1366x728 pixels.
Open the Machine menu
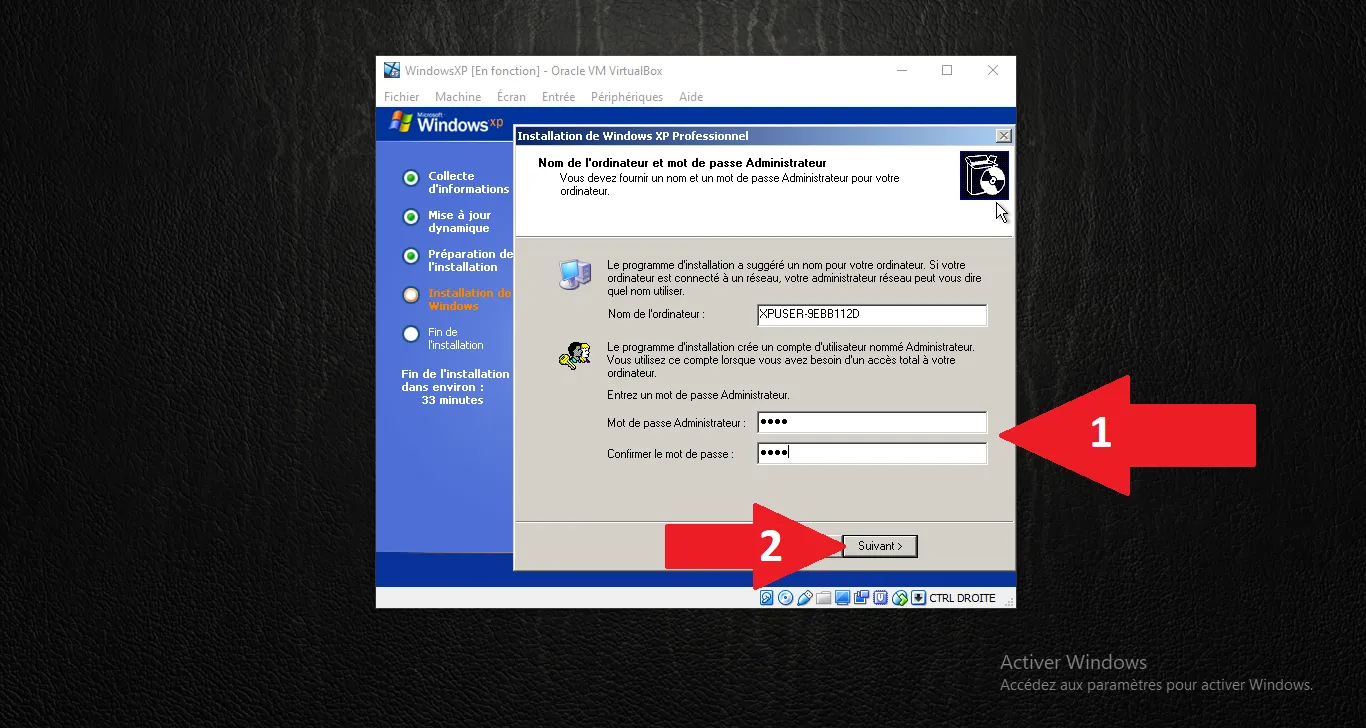click(x=458, y=97)
